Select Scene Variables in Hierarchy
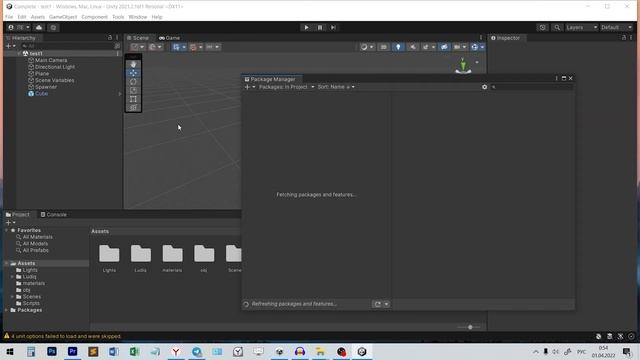 tap(54, 80)
